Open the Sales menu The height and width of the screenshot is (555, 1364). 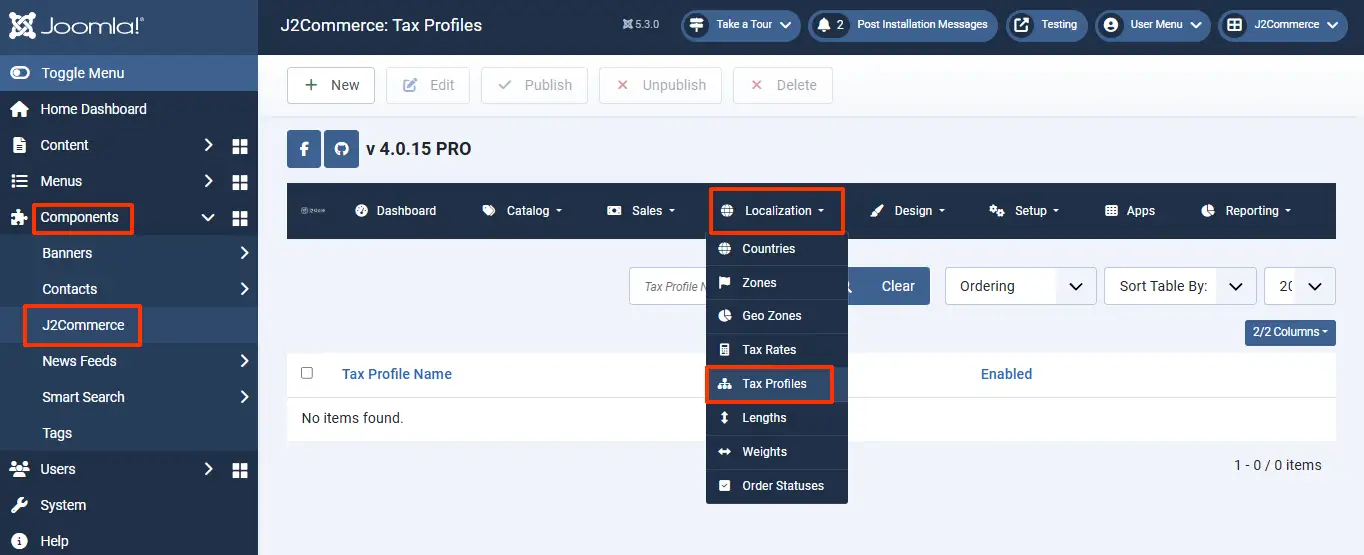[x=641, y=211]
